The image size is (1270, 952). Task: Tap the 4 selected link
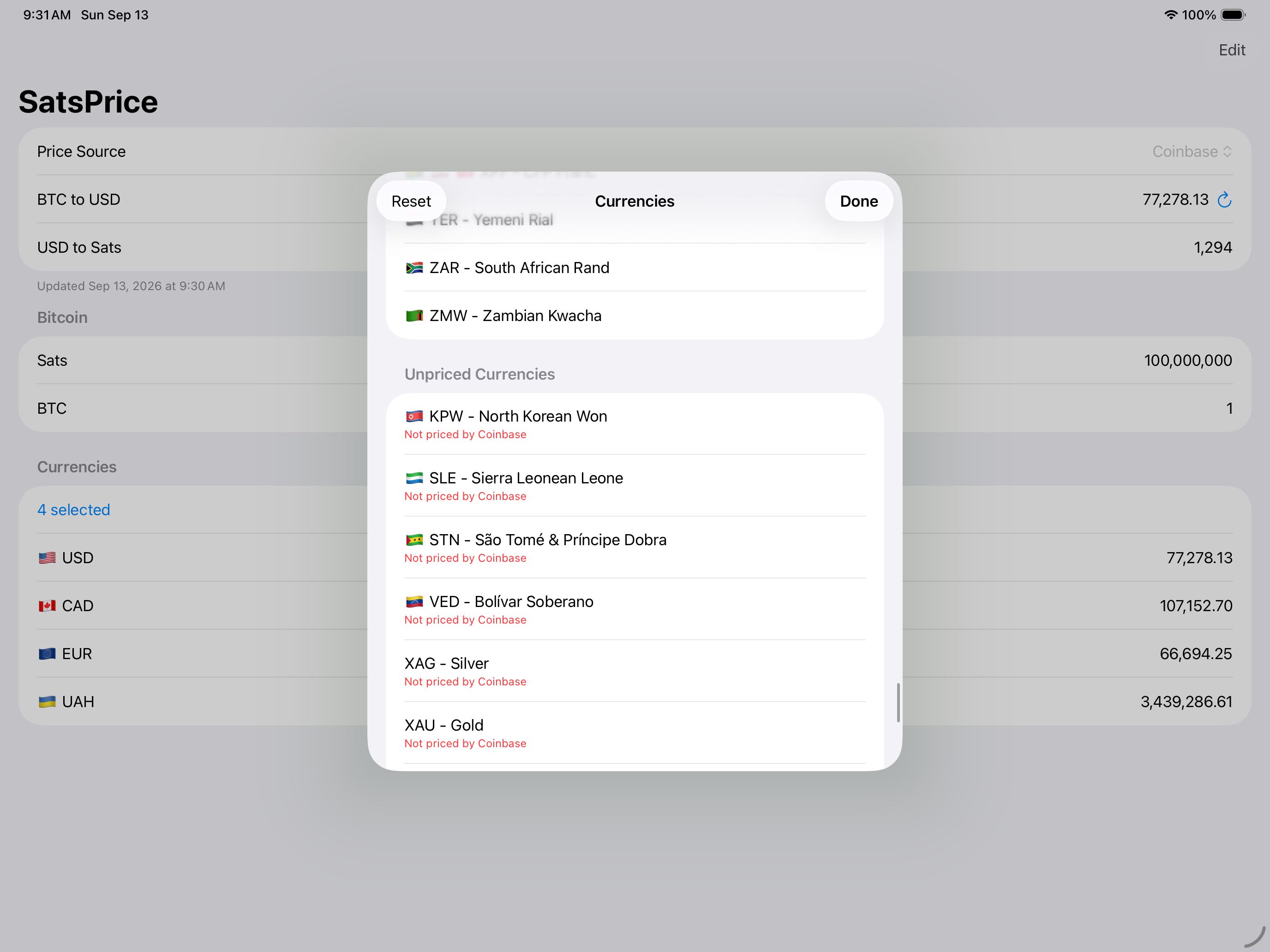pyautogui.click(x=73, y=510)
